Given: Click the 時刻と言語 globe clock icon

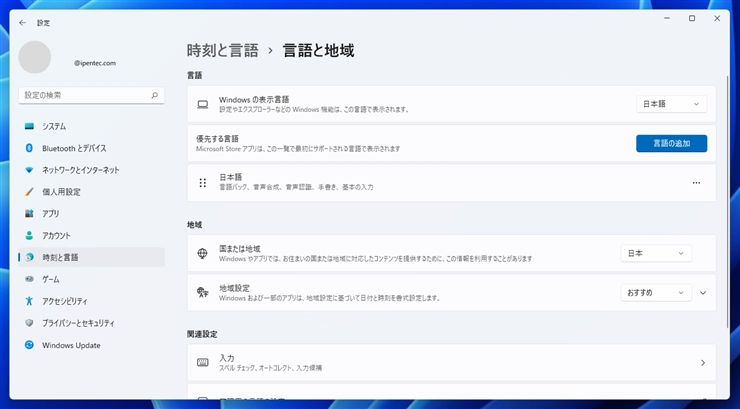Looking at the screenshot, I should [x=29, y=257].
